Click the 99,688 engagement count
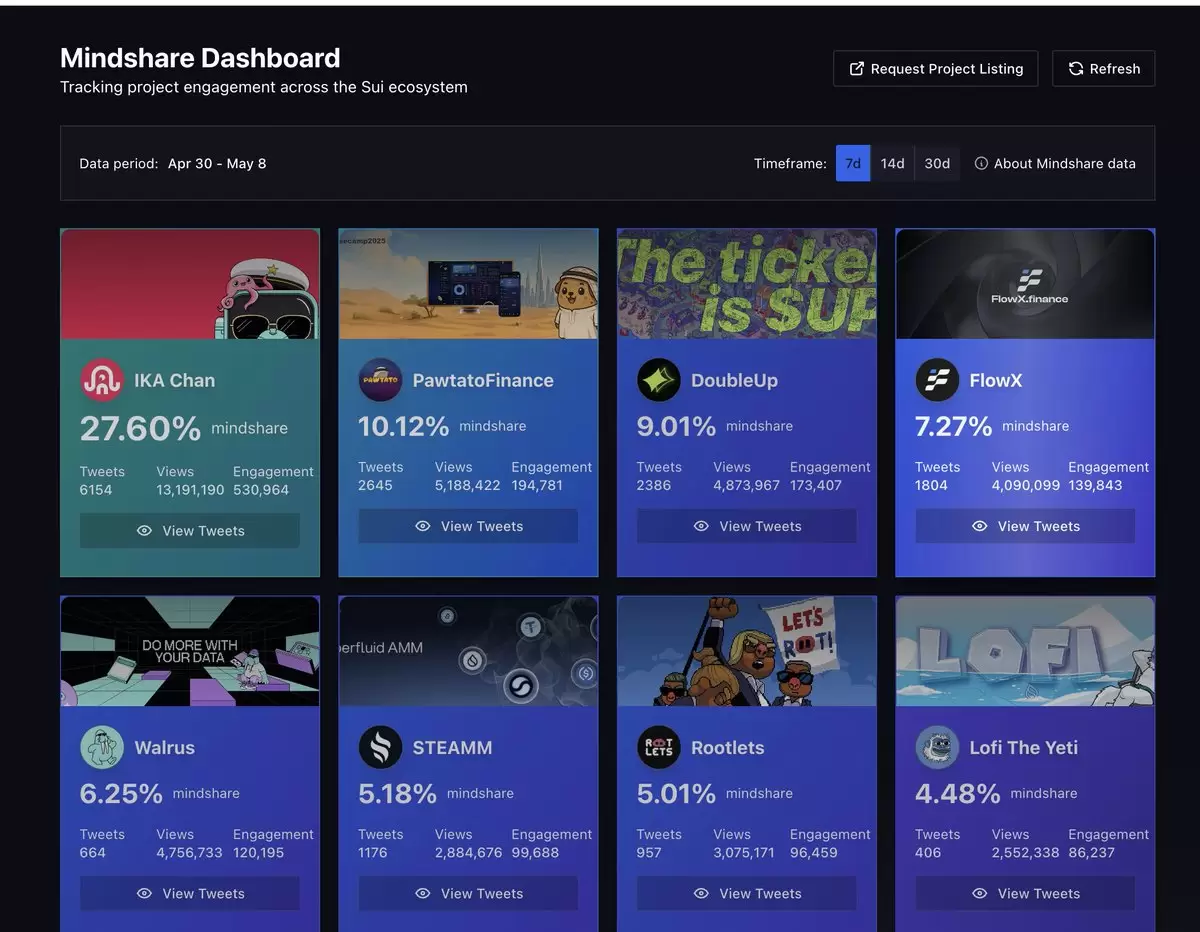Screen dimensions: 1200x932 pos(535,853)
